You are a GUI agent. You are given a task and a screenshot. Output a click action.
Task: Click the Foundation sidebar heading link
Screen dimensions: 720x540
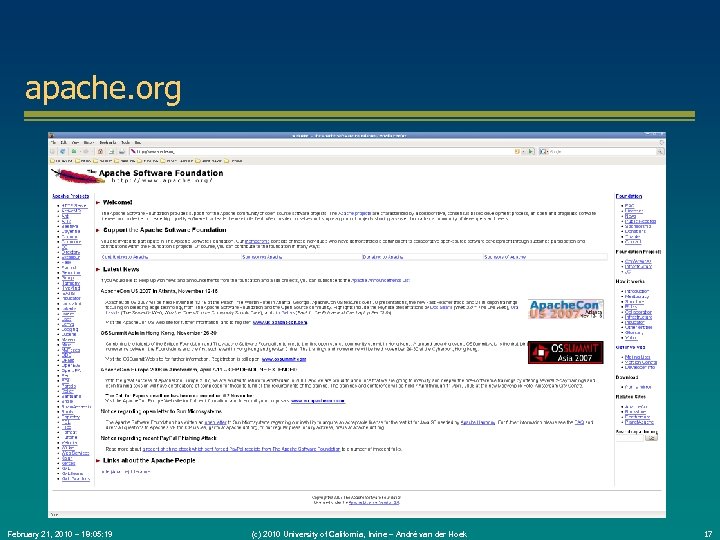629,196
